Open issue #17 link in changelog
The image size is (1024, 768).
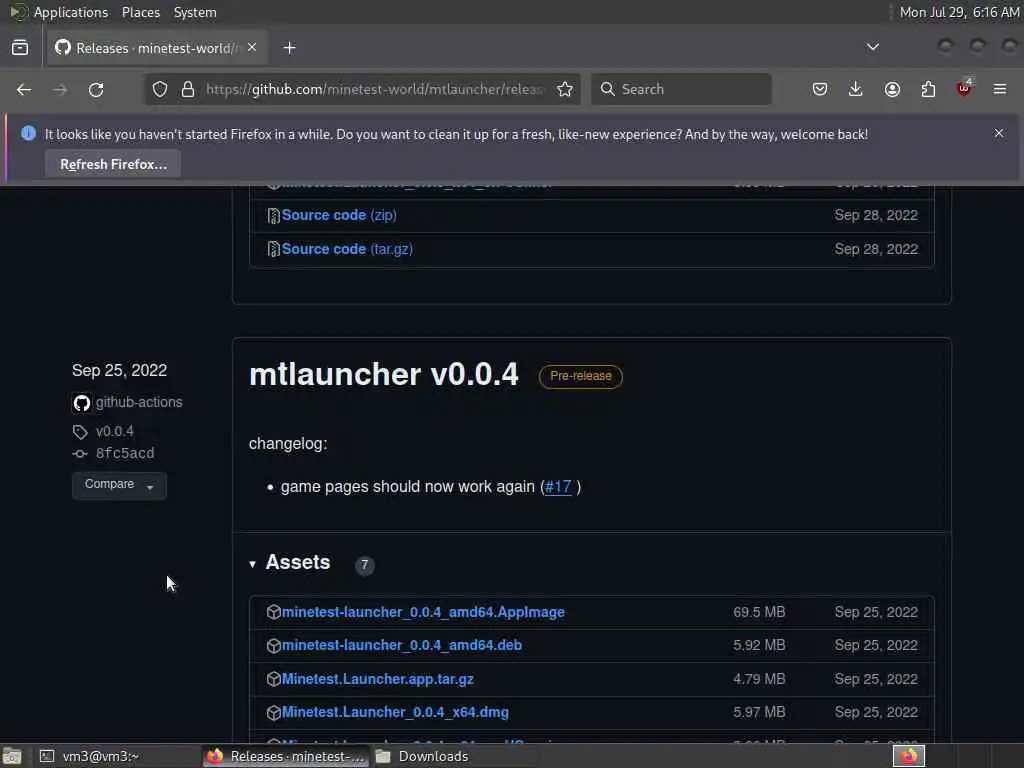click(558, 487)
